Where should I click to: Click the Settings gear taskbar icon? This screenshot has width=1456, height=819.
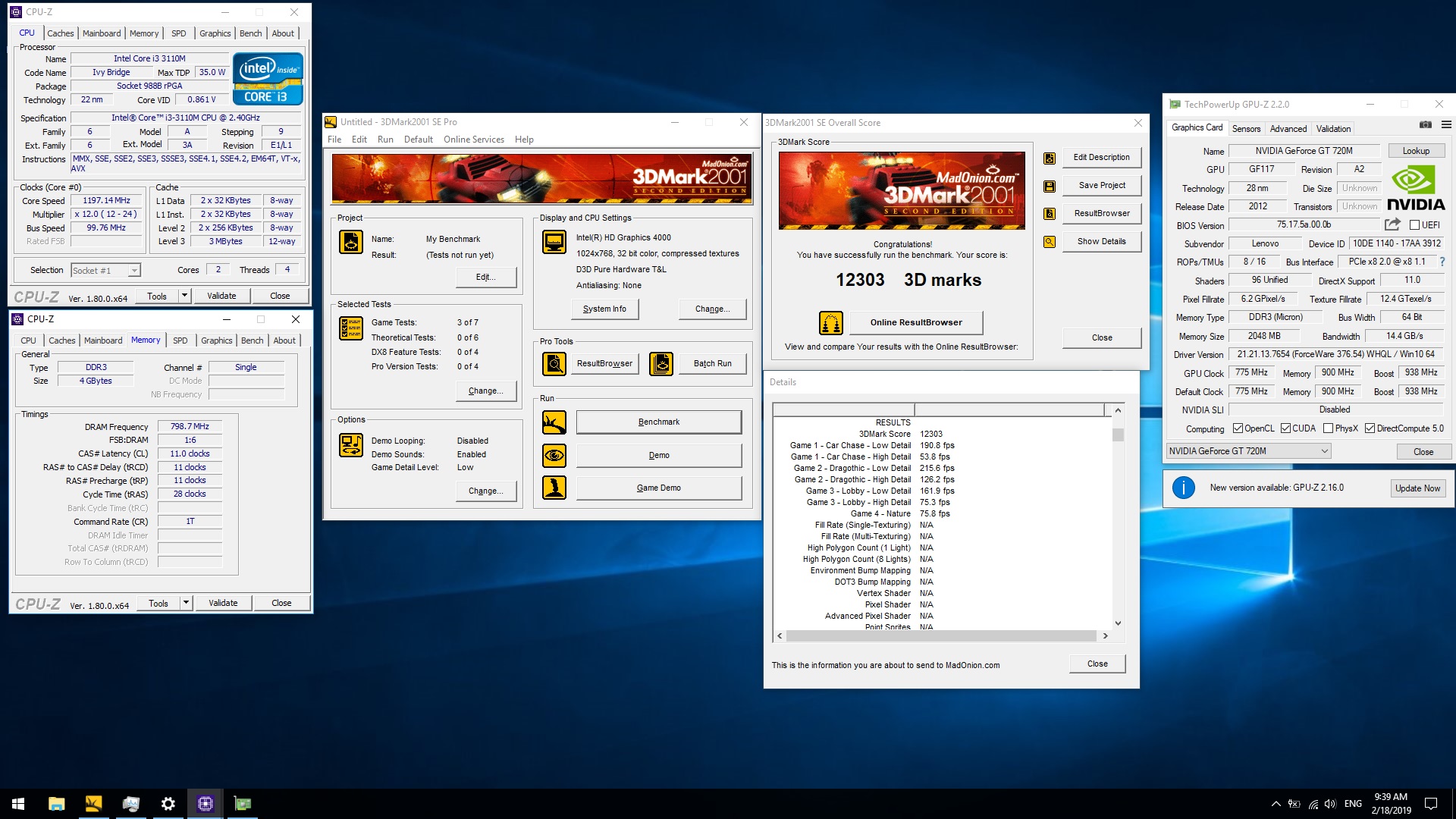168,804
